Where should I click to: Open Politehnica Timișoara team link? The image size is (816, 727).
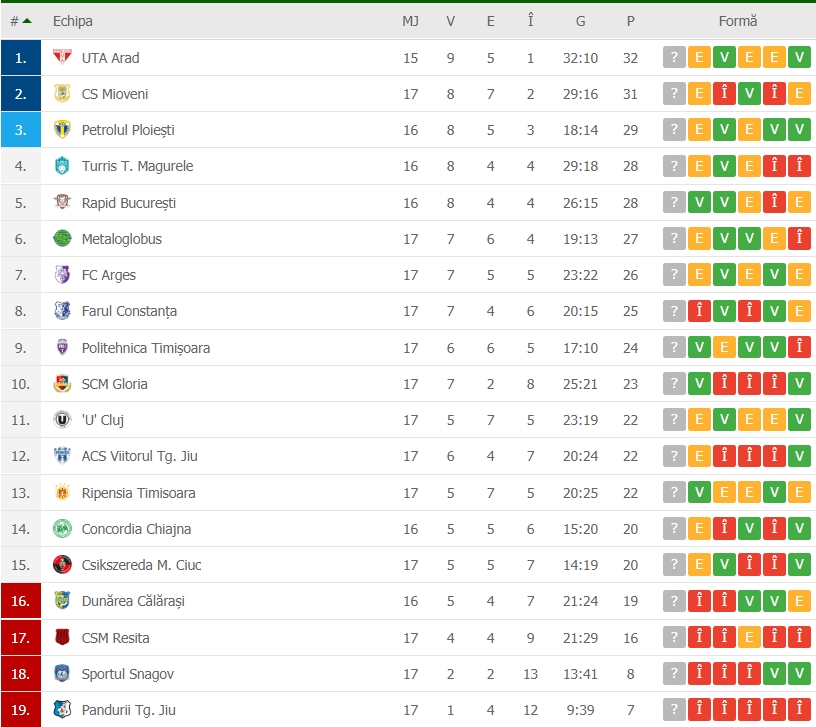[145, 348]
